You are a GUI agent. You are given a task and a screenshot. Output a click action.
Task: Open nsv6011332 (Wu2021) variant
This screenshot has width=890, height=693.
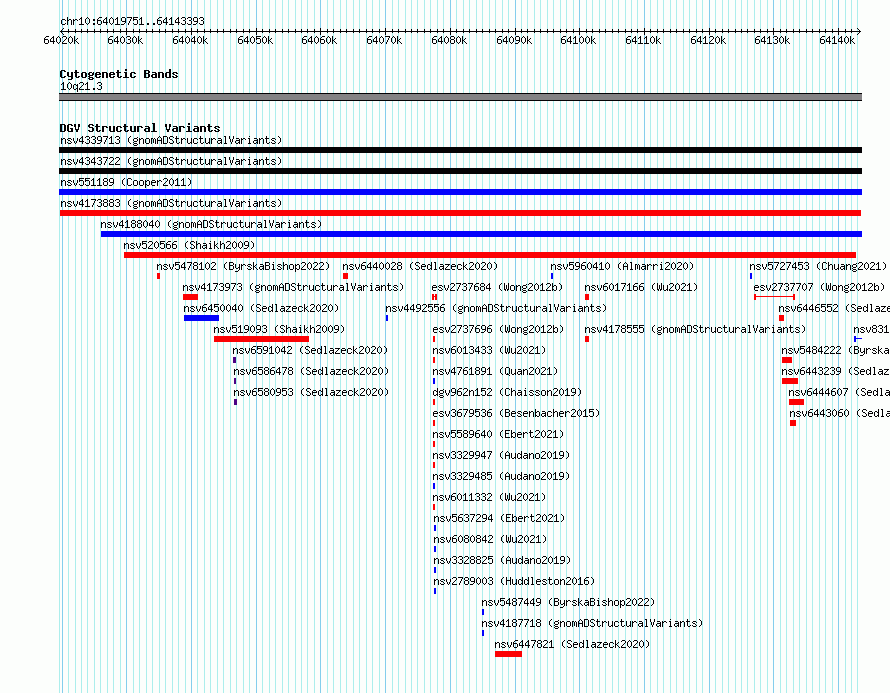489,497
